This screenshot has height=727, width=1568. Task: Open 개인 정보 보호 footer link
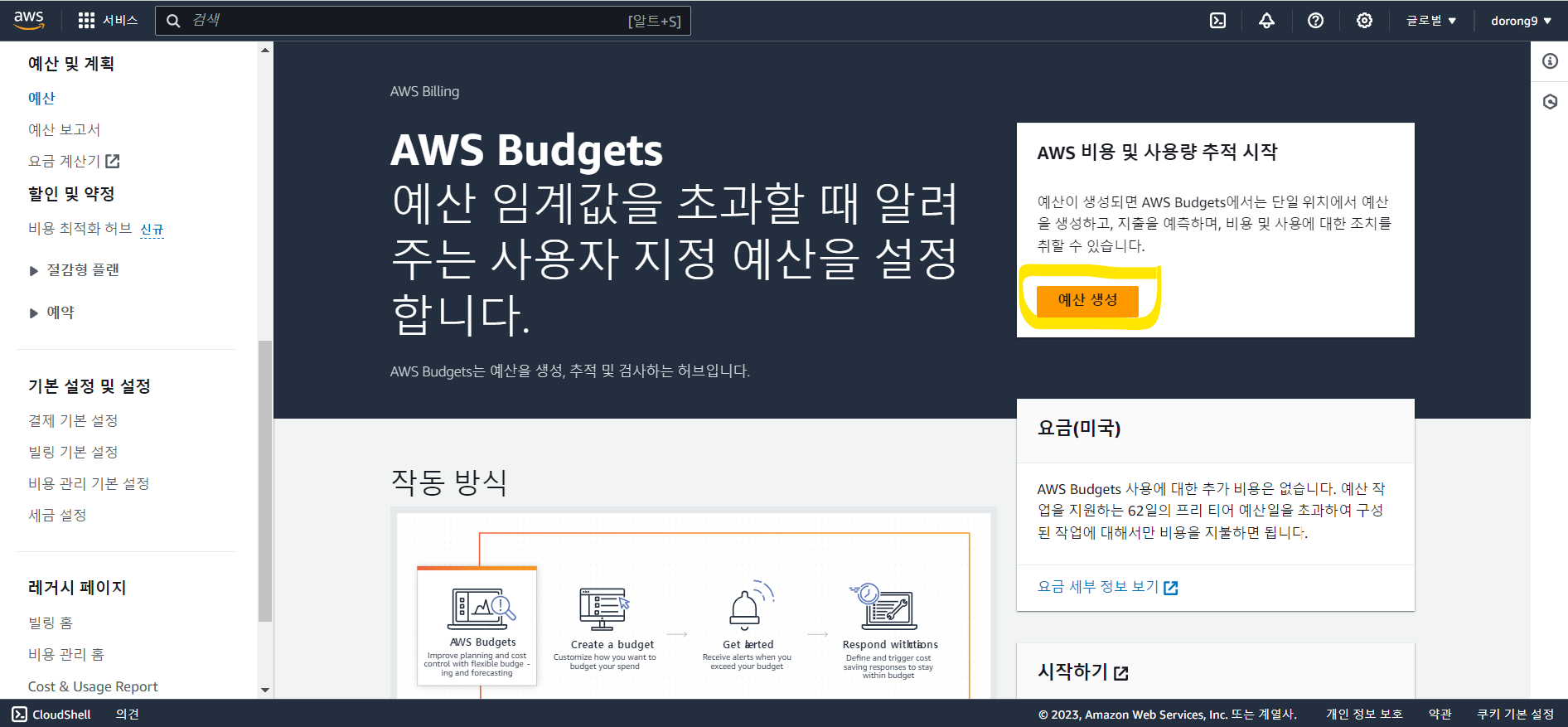(1364, 715)
